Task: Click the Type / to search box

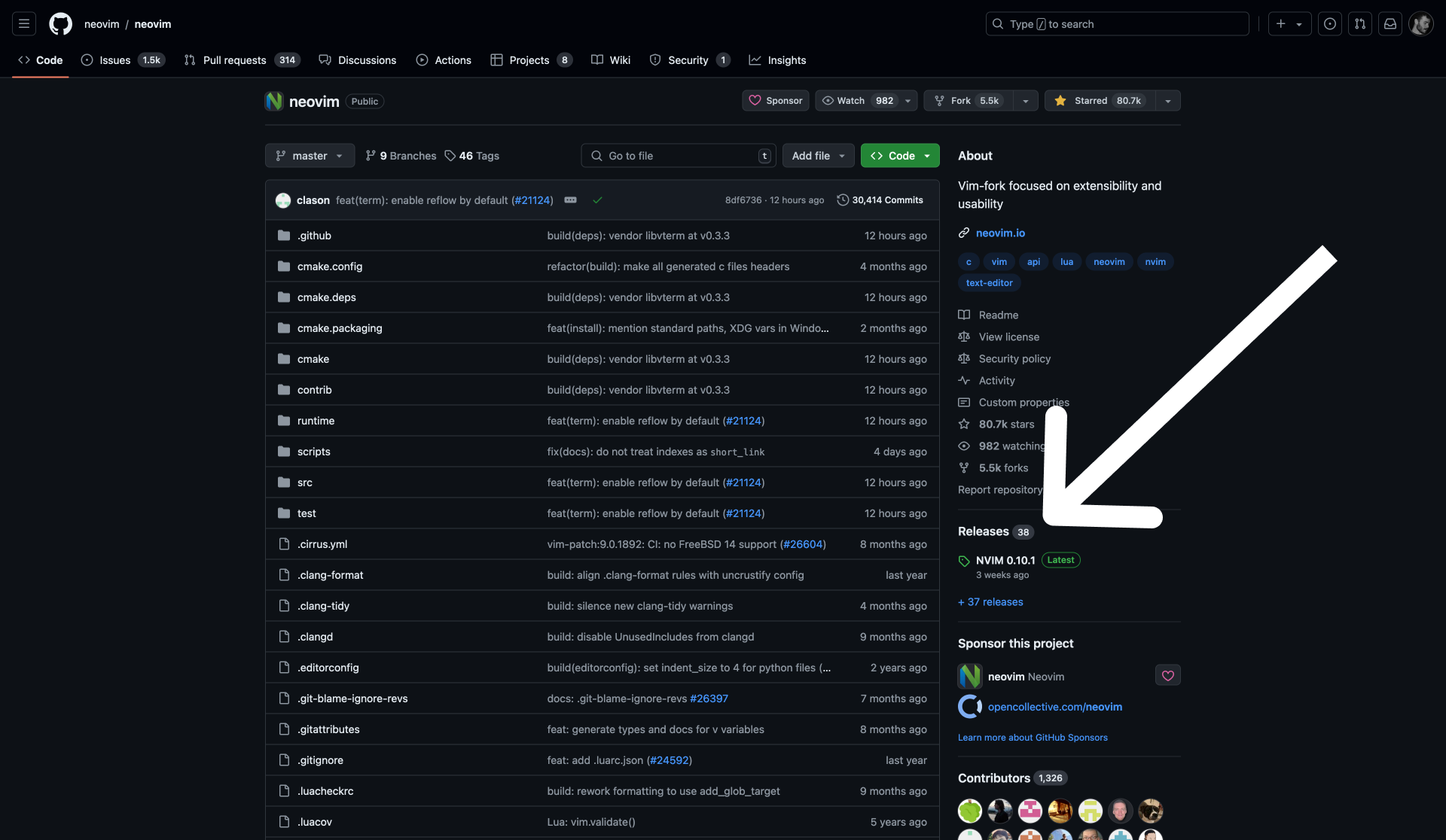Action: click(x=1117, y=24)
